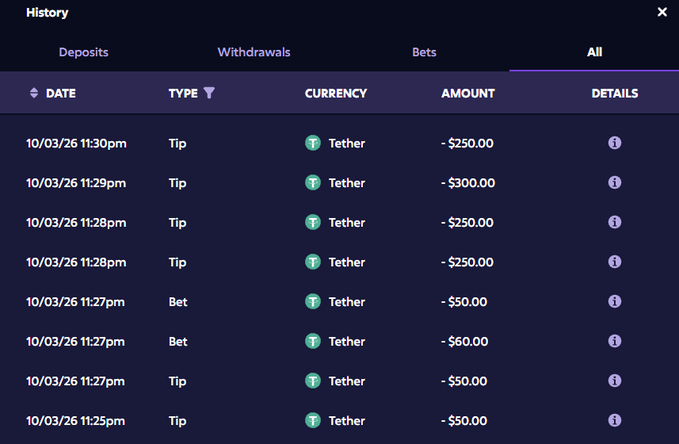Screen dimensions: 679x444
Task: Show info icon for the $50.00 Bet
Action: (x=614, y=301)
